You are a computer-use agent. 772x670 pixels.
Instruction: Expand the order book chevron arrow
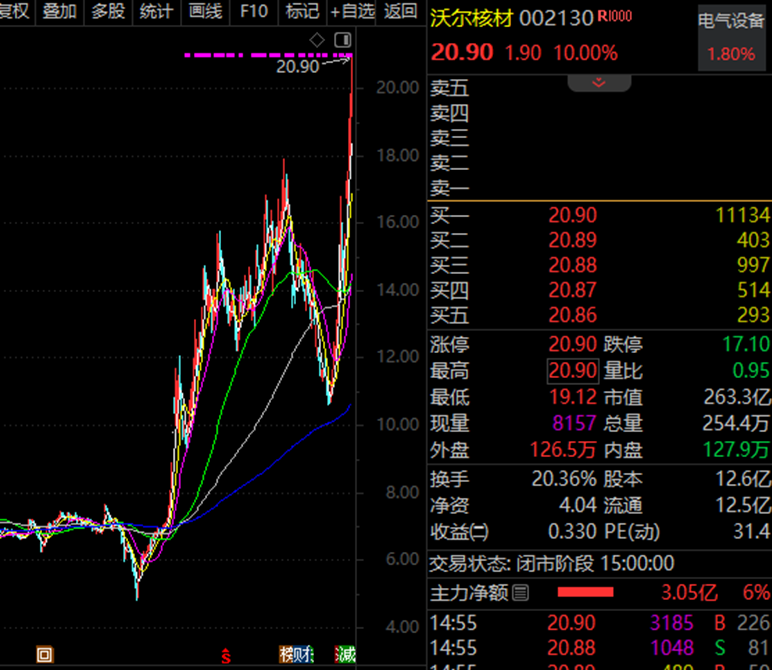coord(599,83)
